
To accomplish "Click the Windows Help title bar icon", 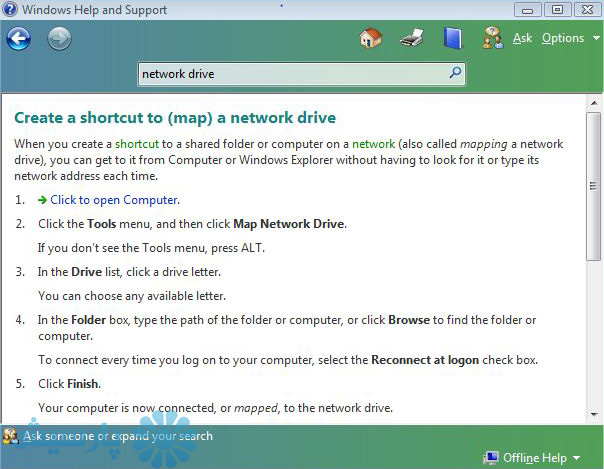I will pos(10,9).
